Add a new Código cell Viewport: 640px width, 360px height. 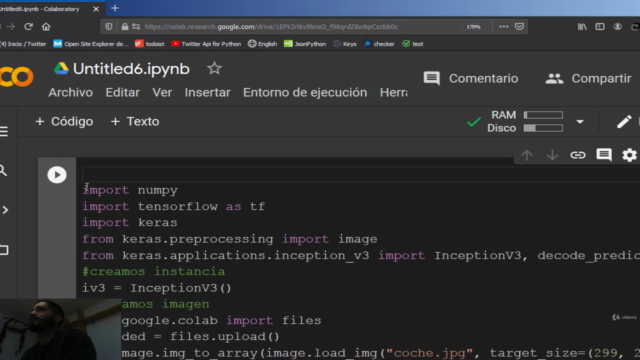click(x=64, y=122)
